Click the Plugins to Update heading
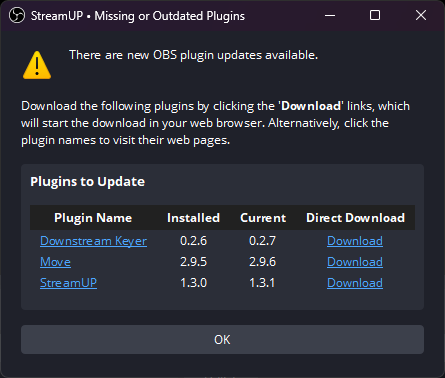This screenshot has width=445, height=378. pos(88,182)
